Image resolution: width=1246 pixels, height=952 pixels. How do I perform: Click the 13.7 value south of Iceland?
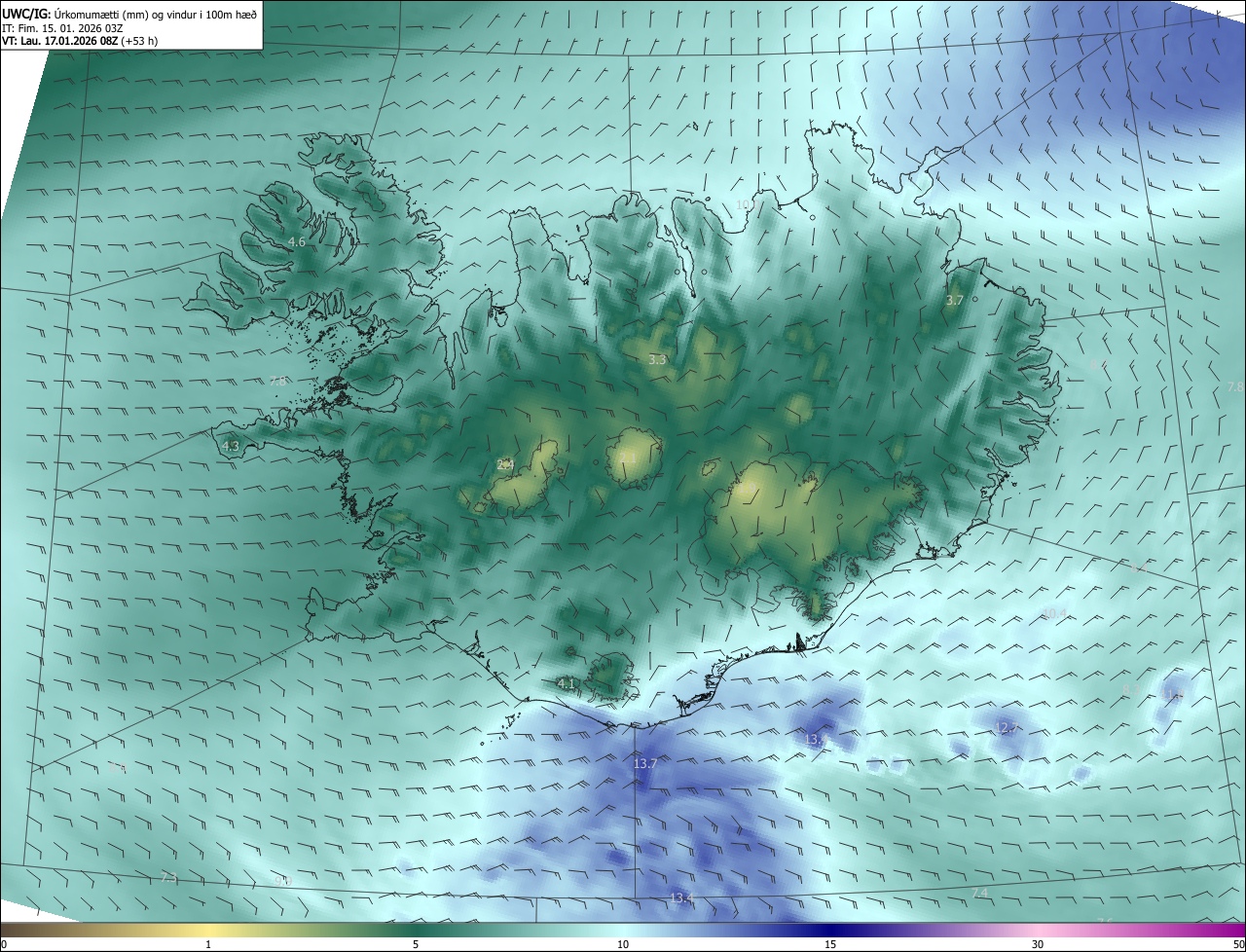[x=645, y=764]
